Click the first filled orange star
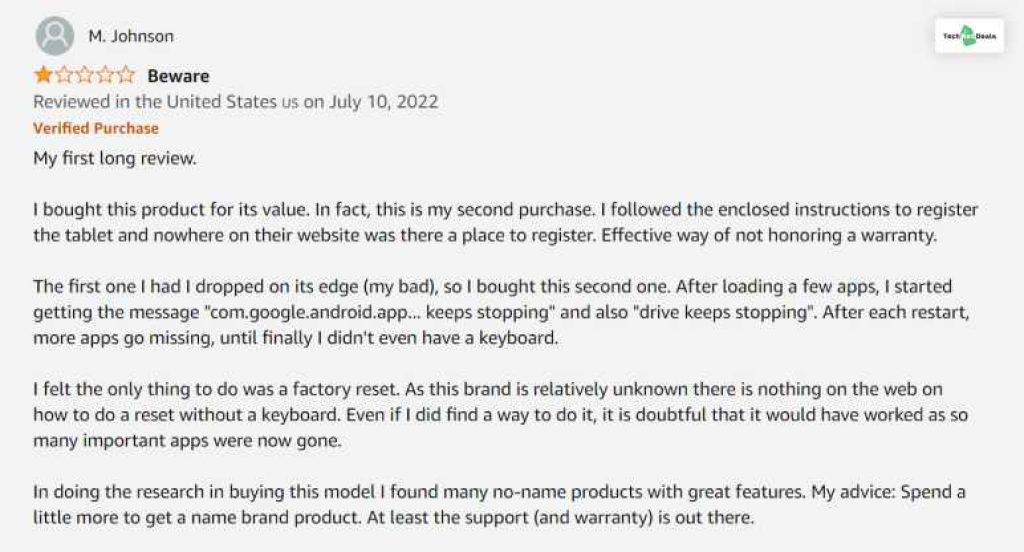 (x=43, y=75)
